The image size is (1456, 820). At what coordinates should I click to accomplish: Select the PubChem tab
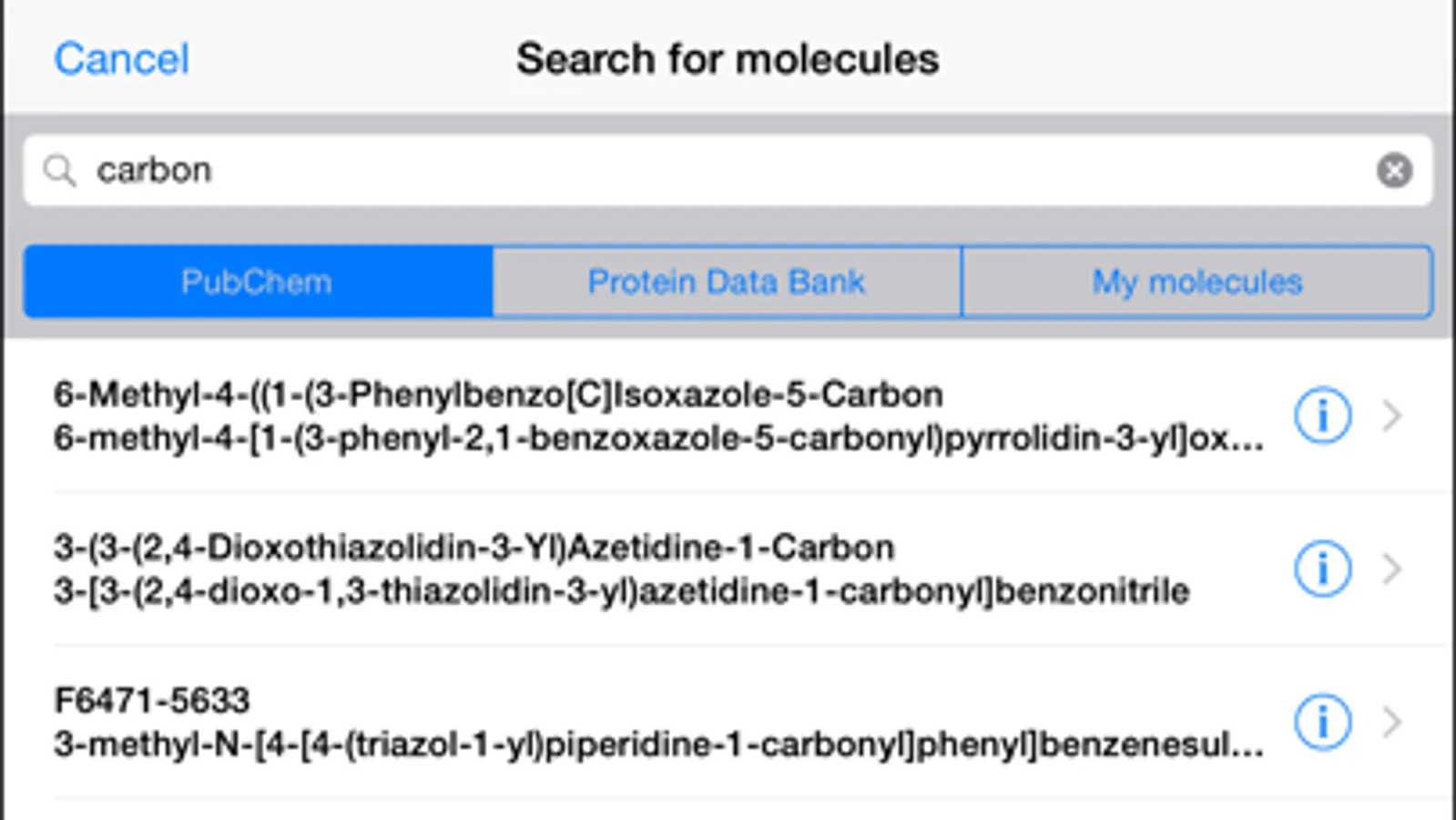tap(258, 282)
